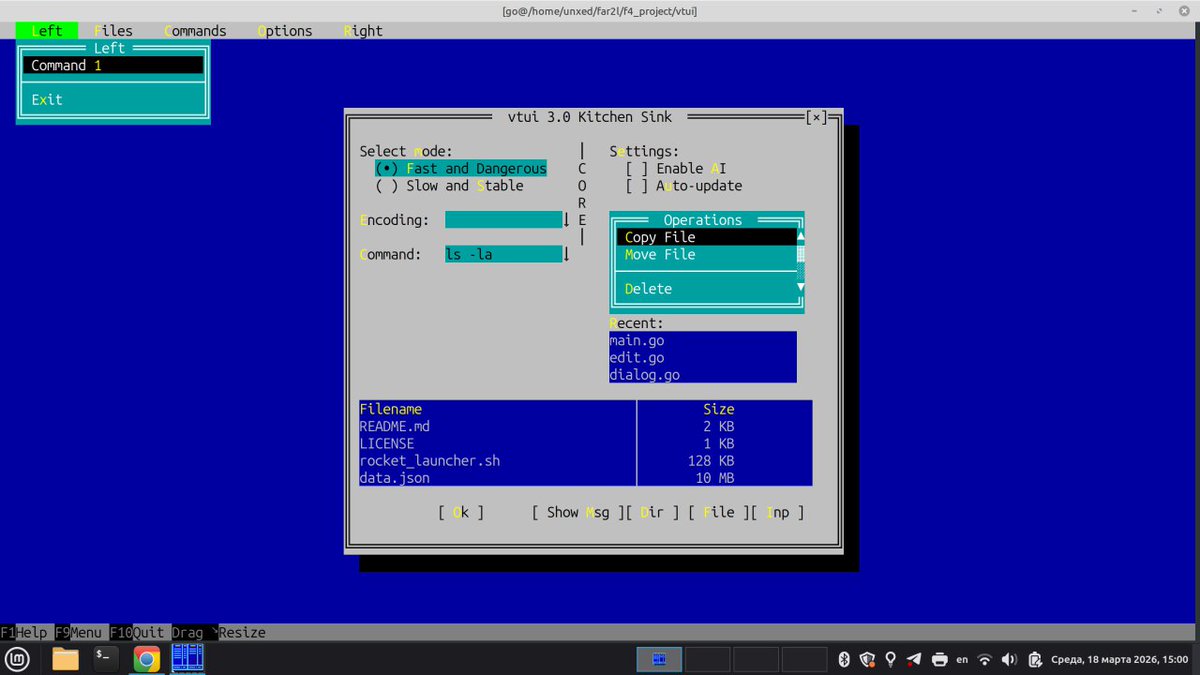The image size is (1200, 675).
Task: Open the Left menu in the menu bar
Action: (47, 31)
